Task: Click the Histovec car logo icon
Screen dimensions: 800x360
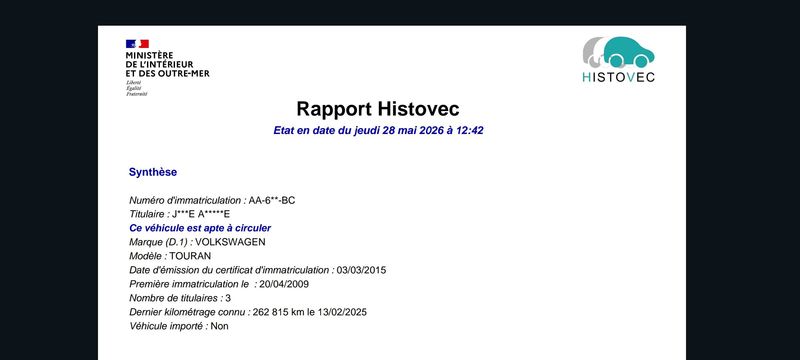Action: pyautogui.click(x=618, y=52)
